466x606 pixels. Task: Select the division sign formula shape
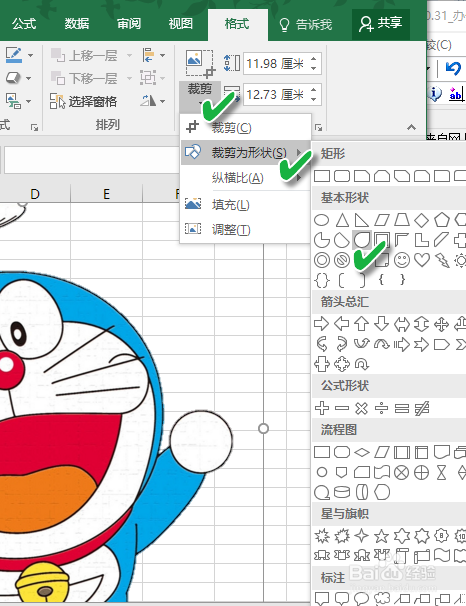coord(381,408)
